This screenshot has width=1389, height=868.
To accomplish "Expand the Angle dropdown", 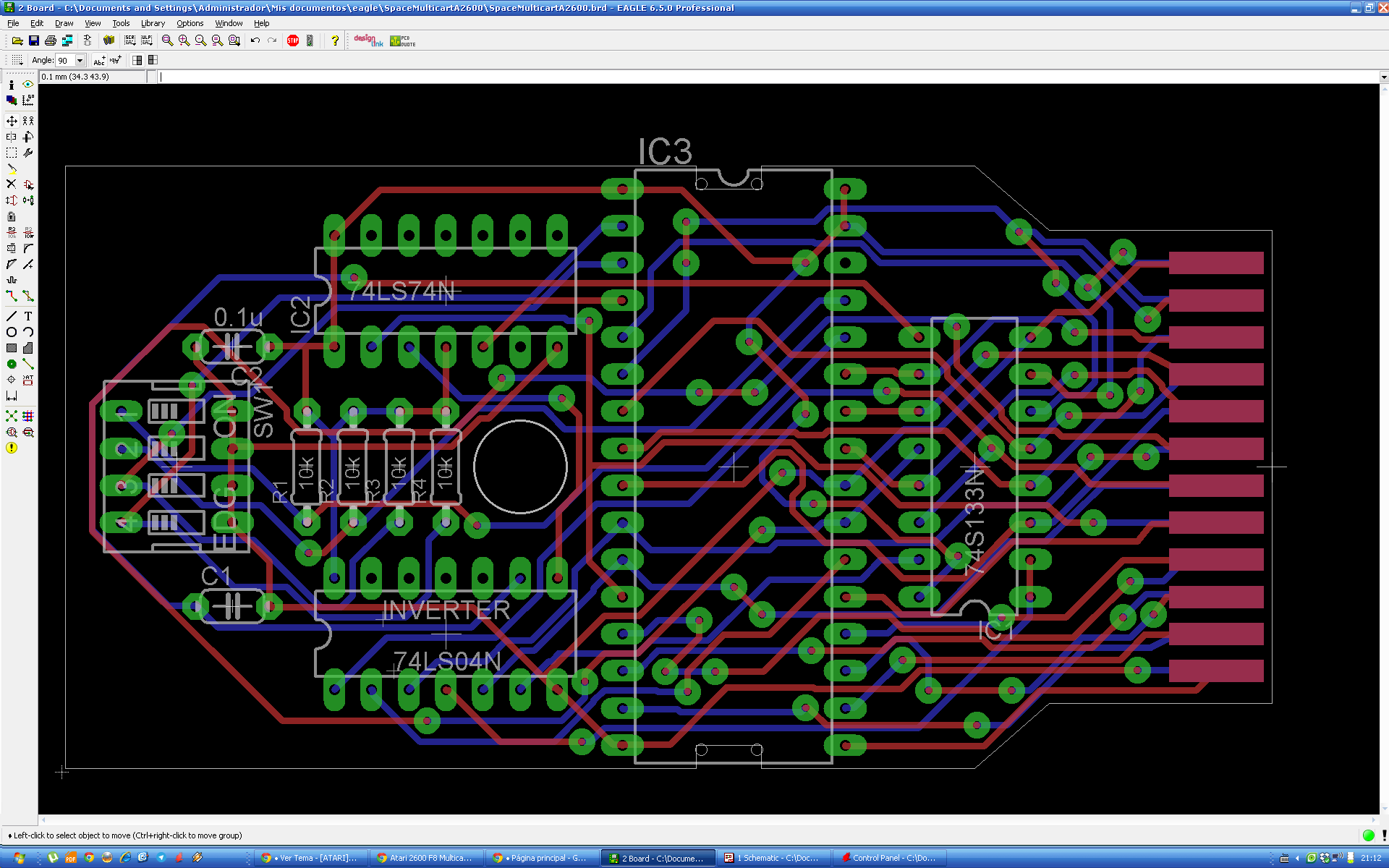I will pos(80,60).
